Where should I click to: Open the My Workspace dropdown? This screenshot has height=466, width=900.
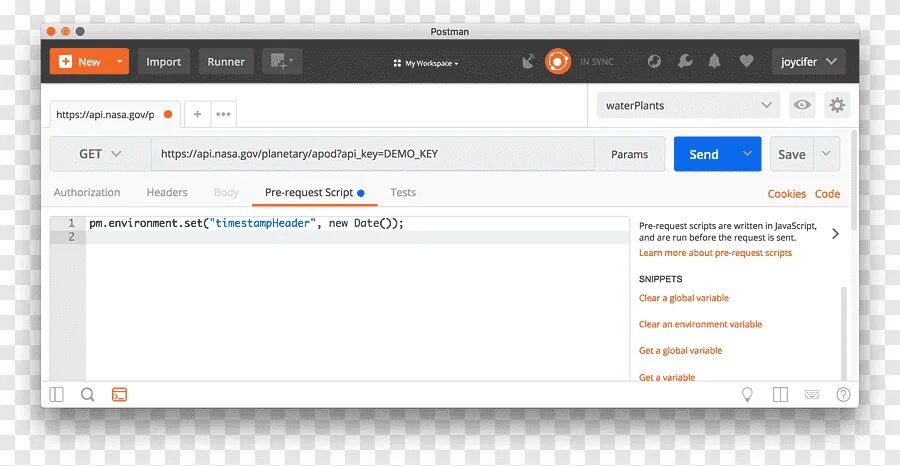(426, 64)
